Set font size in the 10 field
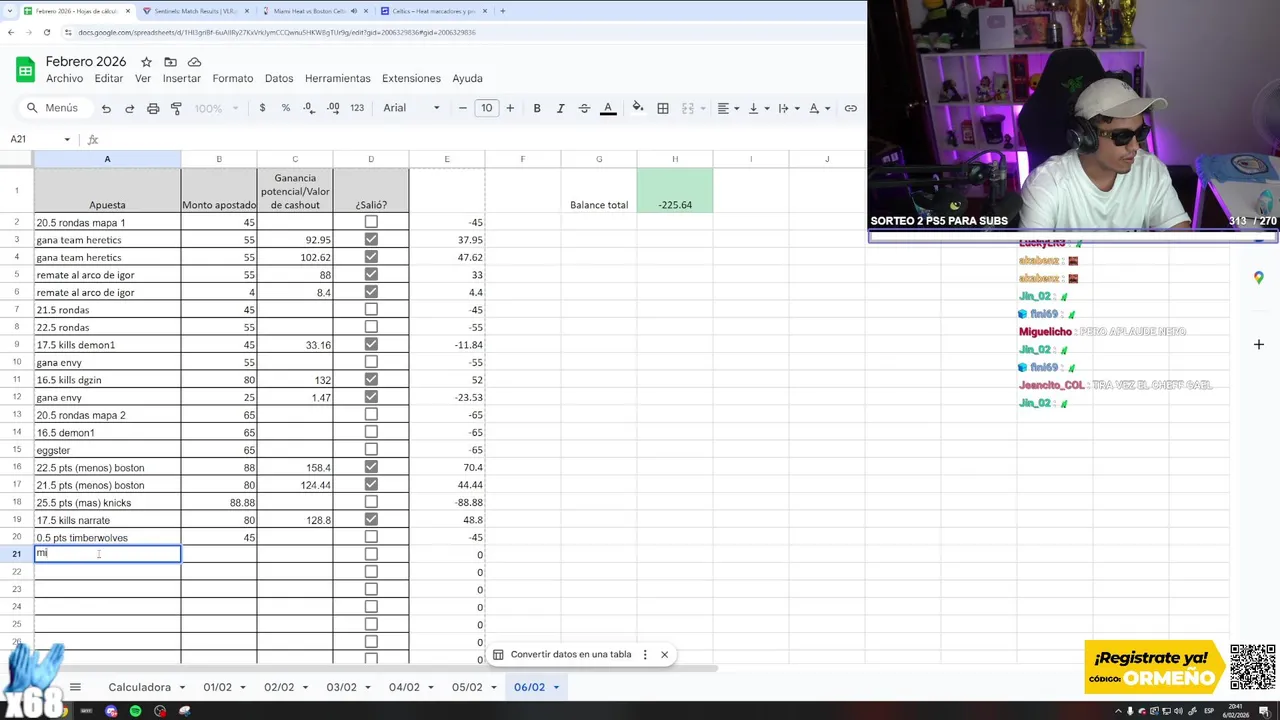1280x720 pixels. (486, 108)
